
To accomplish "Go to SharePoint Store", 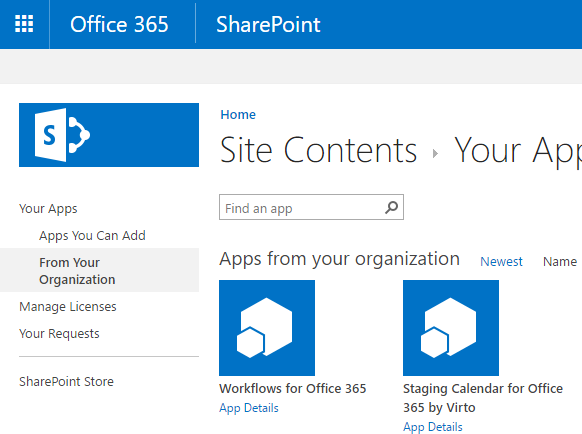I will (66, 381).
